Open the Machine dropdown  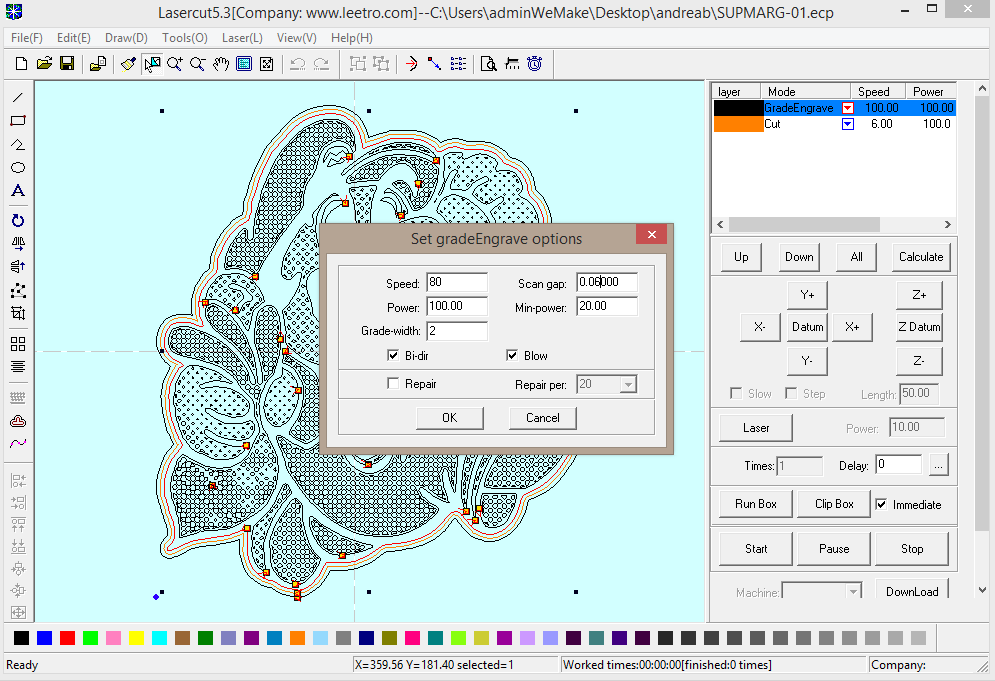tap(853, 592)
